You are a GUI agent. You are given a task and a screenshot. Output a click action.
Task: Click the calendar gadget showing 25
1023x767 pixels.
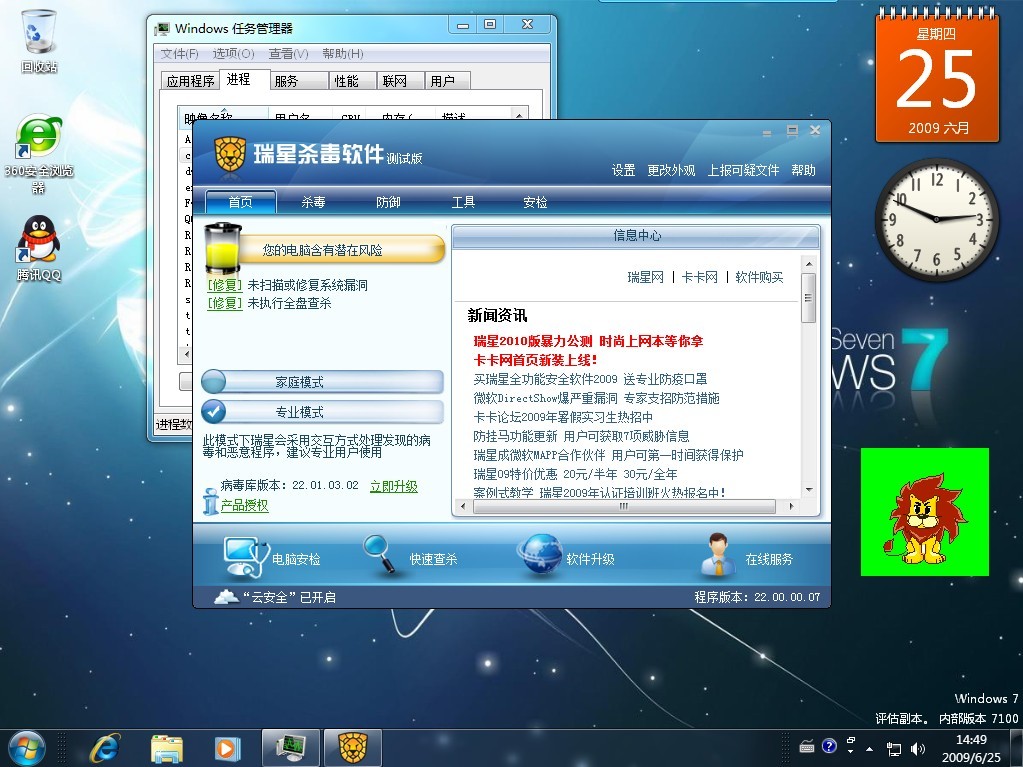click(x=937, y=77)
